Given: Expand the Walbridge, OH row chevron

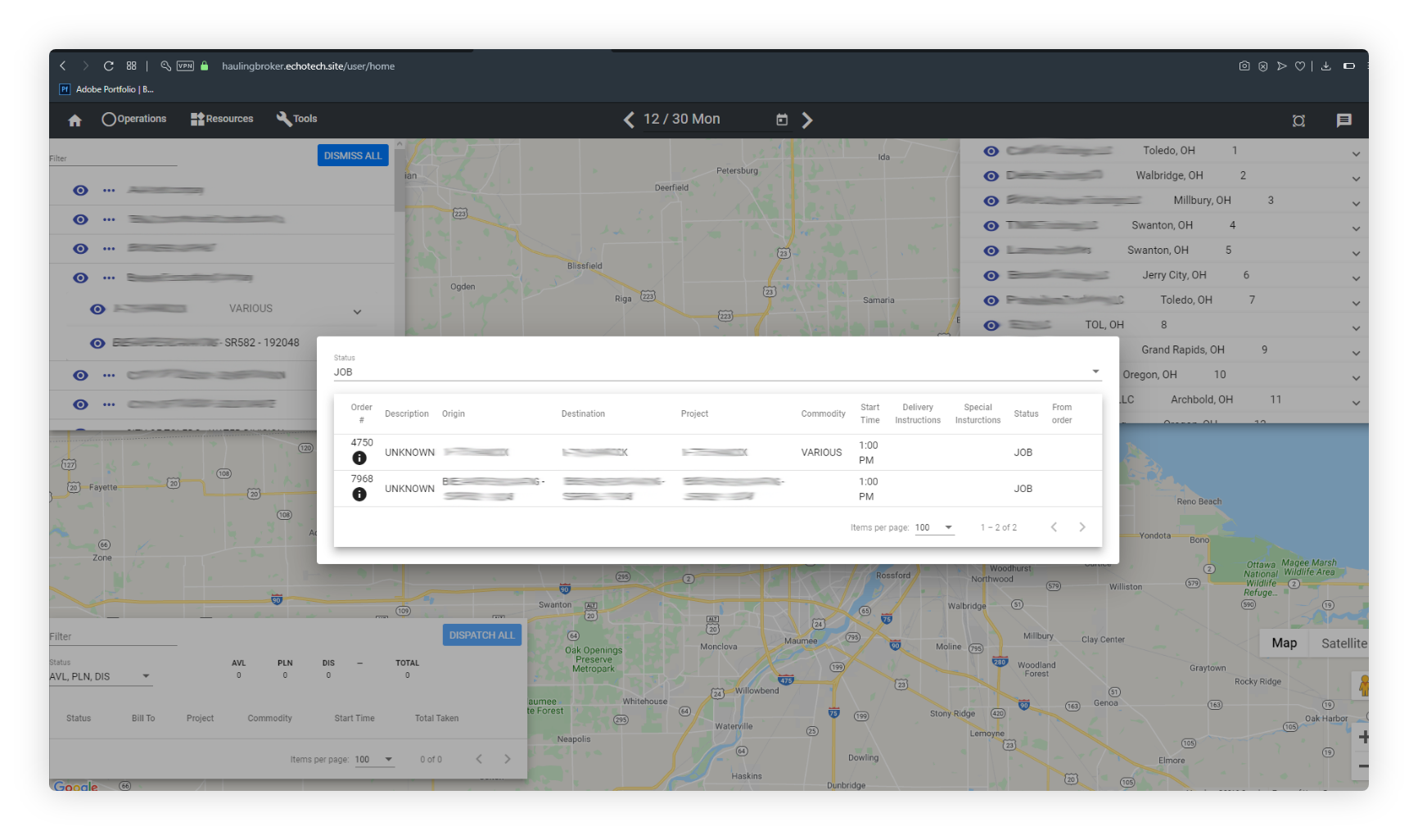Looking at the screenshot, I should (x=1356, y=178).
